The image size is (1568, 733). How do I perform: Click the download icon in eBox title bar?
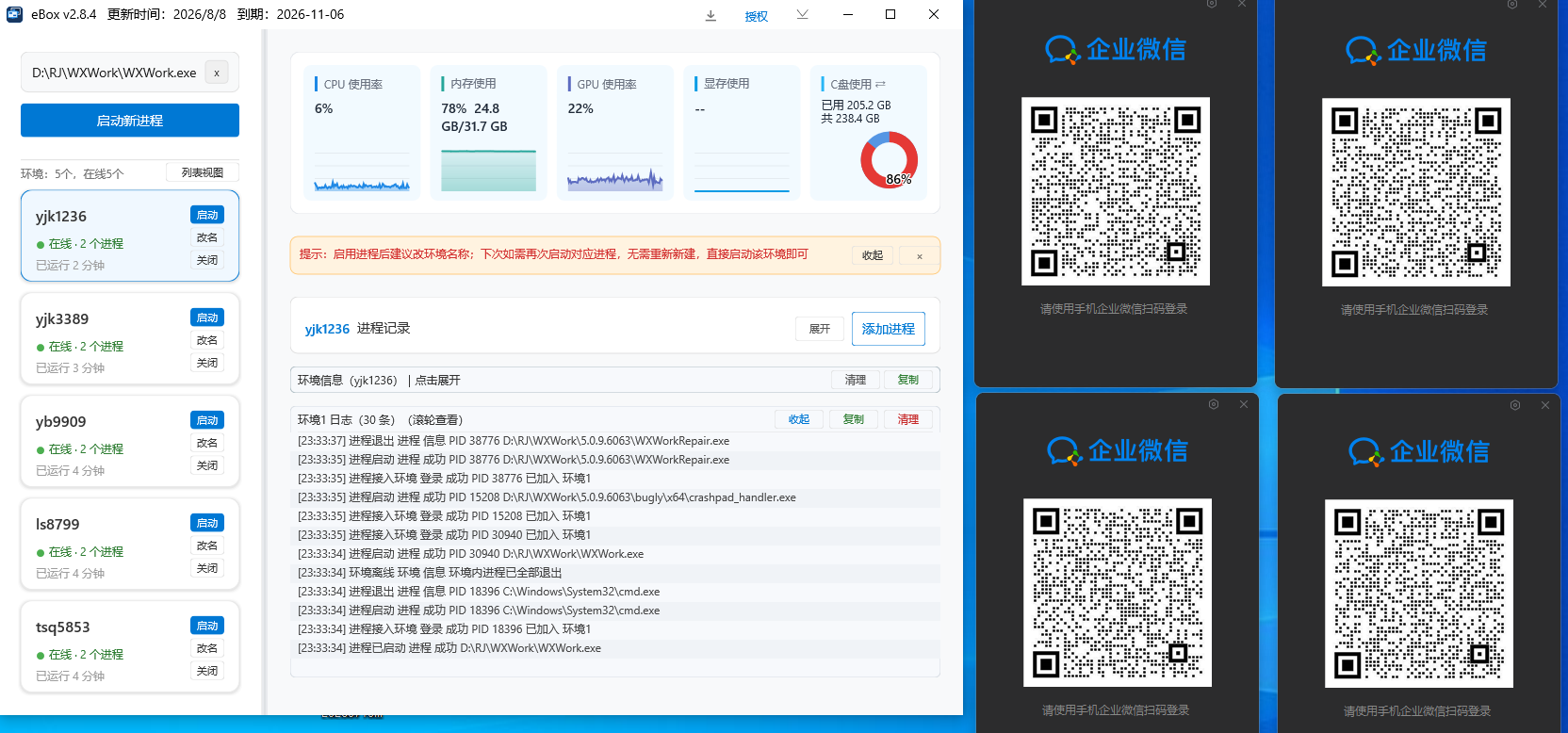(x=711, y=15)
